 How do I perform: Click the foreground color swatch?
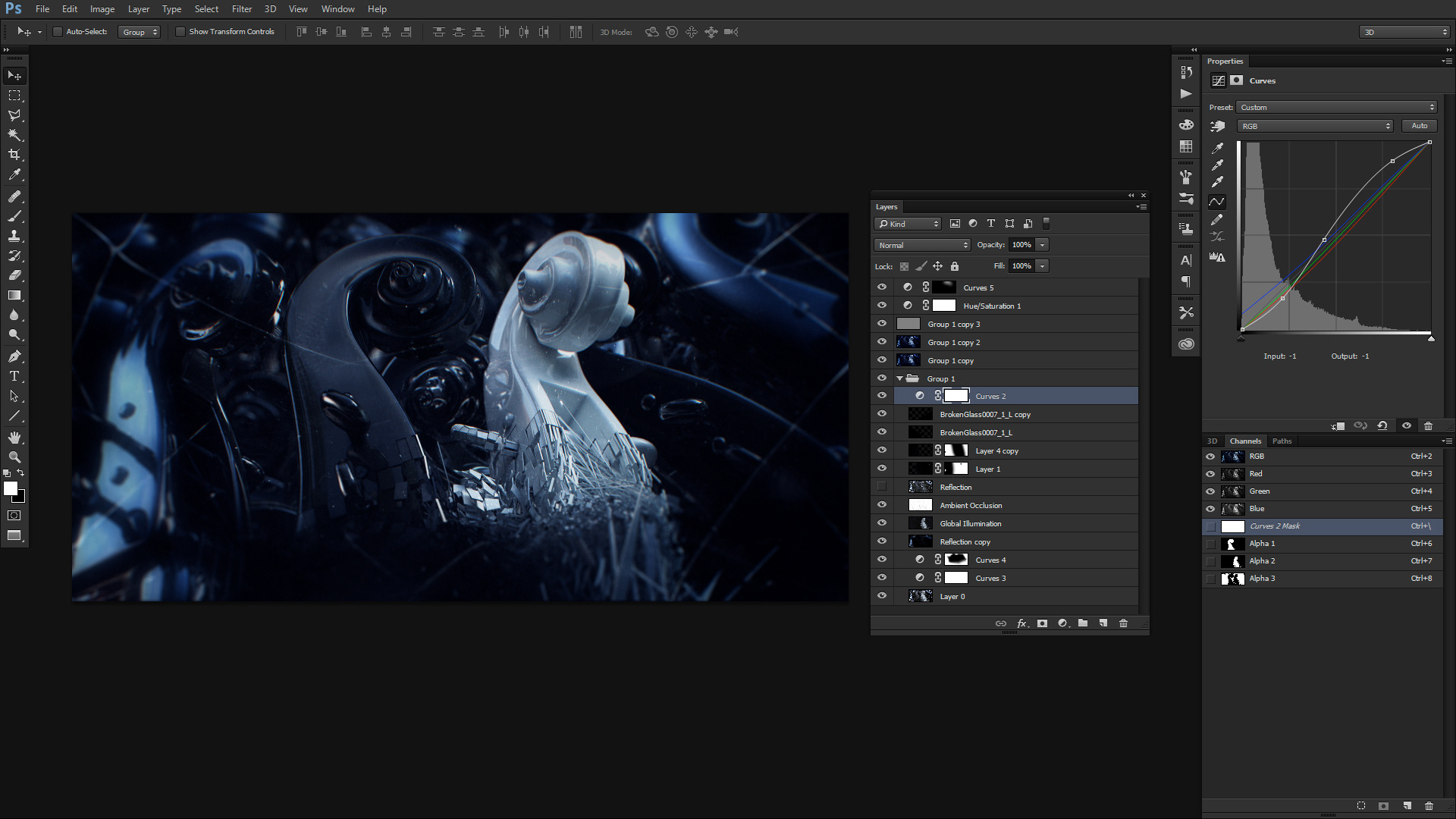coord(11,489)
